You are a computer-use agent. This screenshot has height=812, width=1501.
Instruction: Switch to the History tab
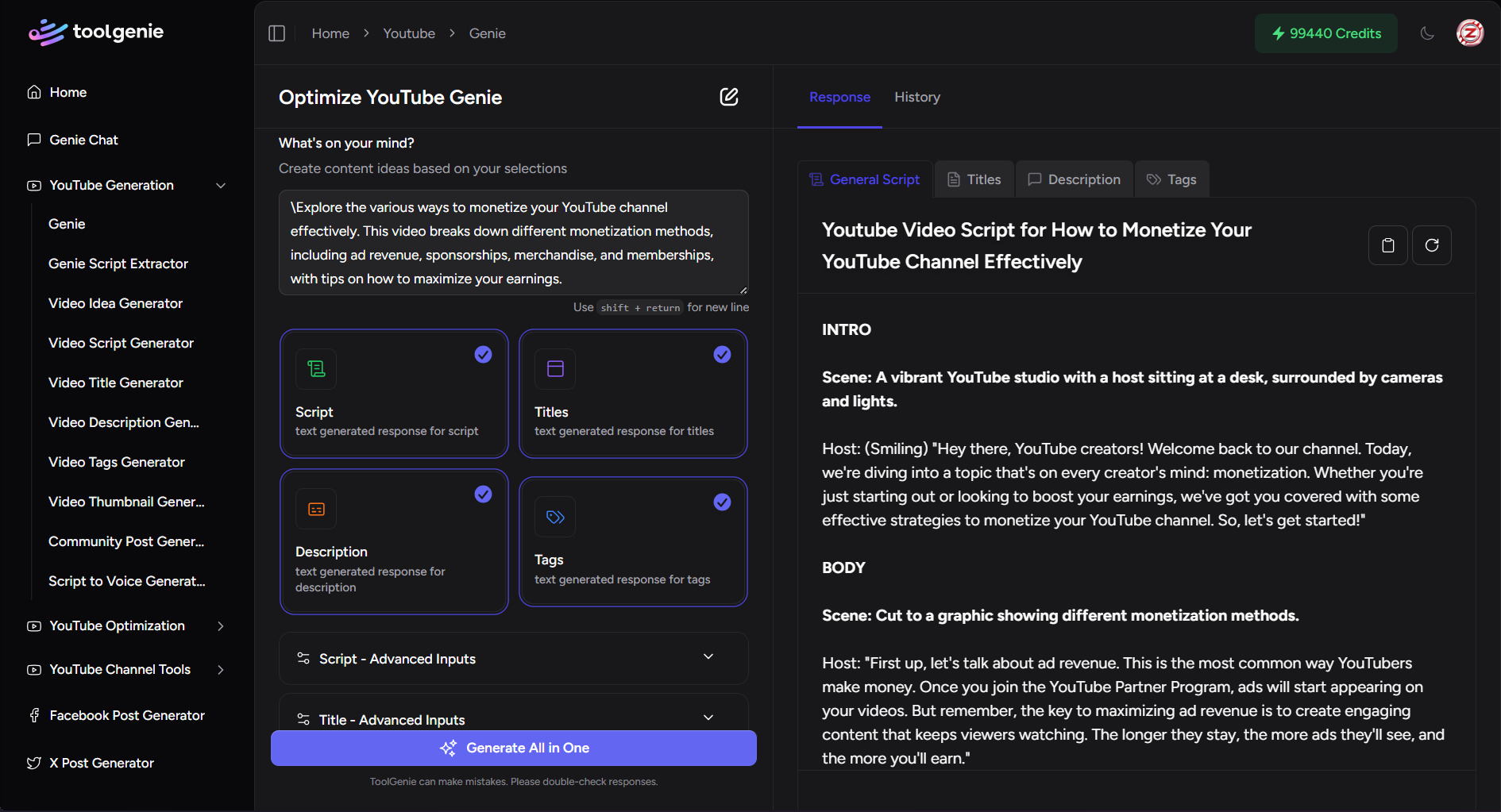pos(916,97)
